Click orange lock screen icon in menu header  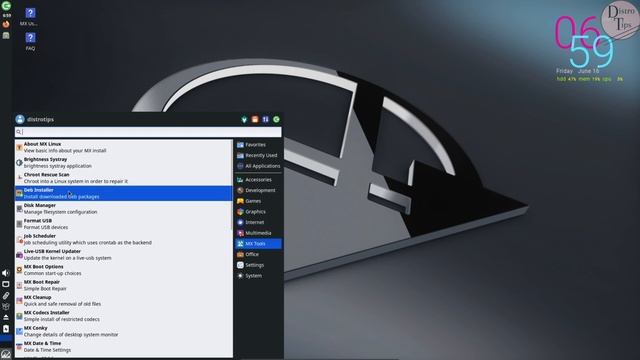(x=255, y=119)
